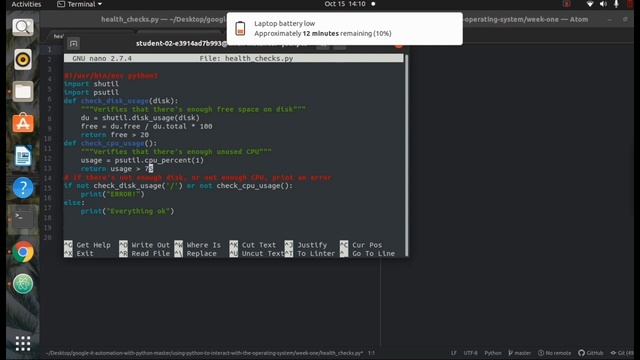This screenshot has width=640, height=360.
Task: Click LF line ending in status bar
Action: [x=453, y=353]
